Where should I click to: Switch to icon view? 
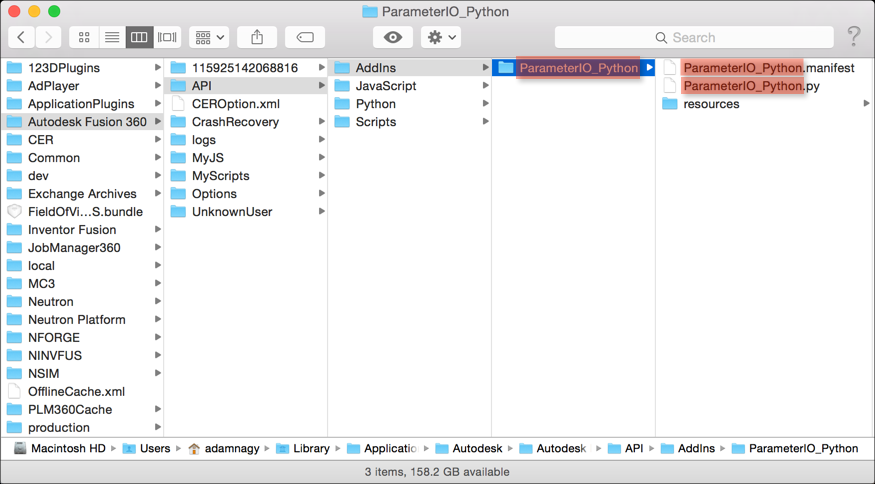tap(84, 37)
